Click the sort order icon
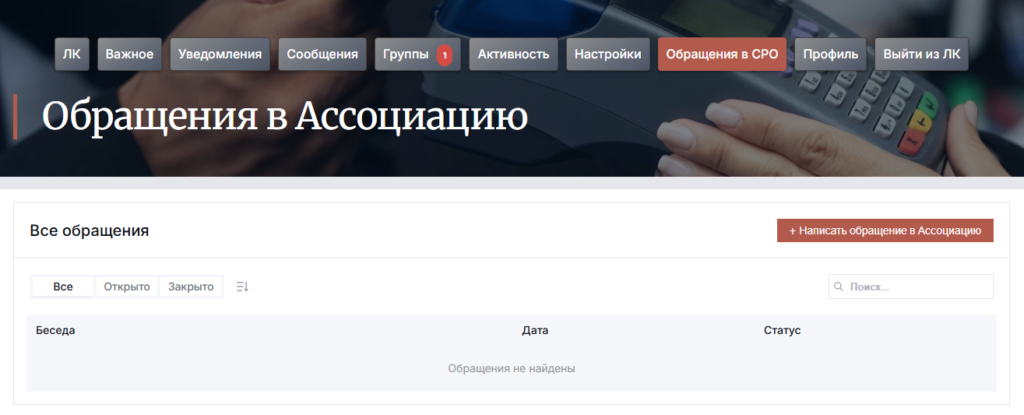Screen dimensions: 1024x415 click(242, 287)
